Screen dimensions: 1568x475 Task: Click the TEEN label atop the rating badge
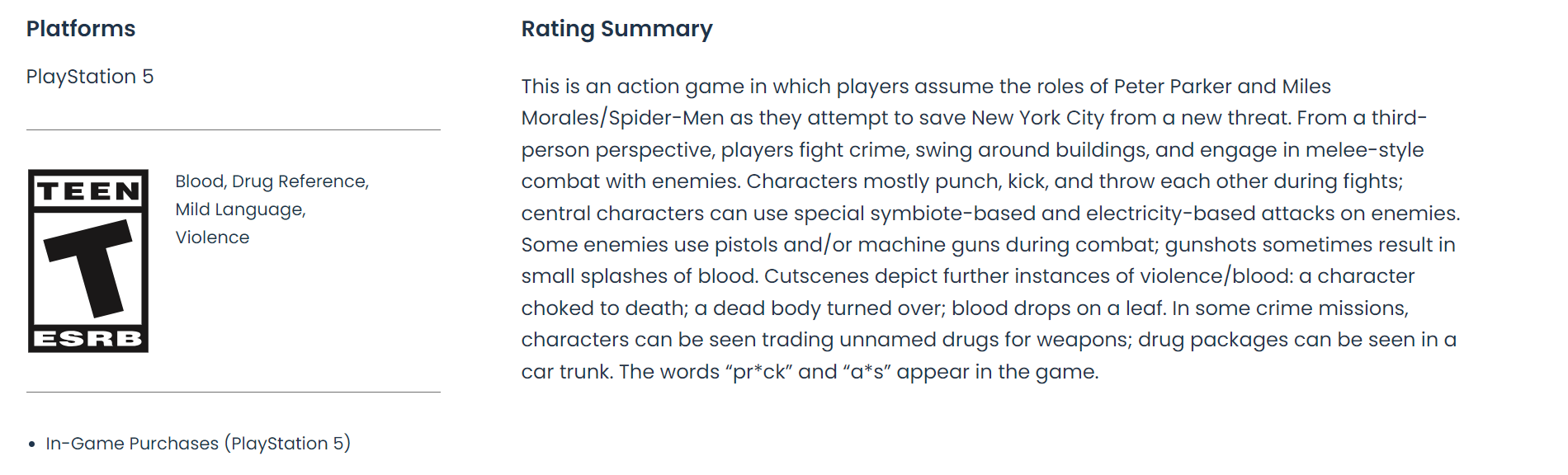[88, 191]
